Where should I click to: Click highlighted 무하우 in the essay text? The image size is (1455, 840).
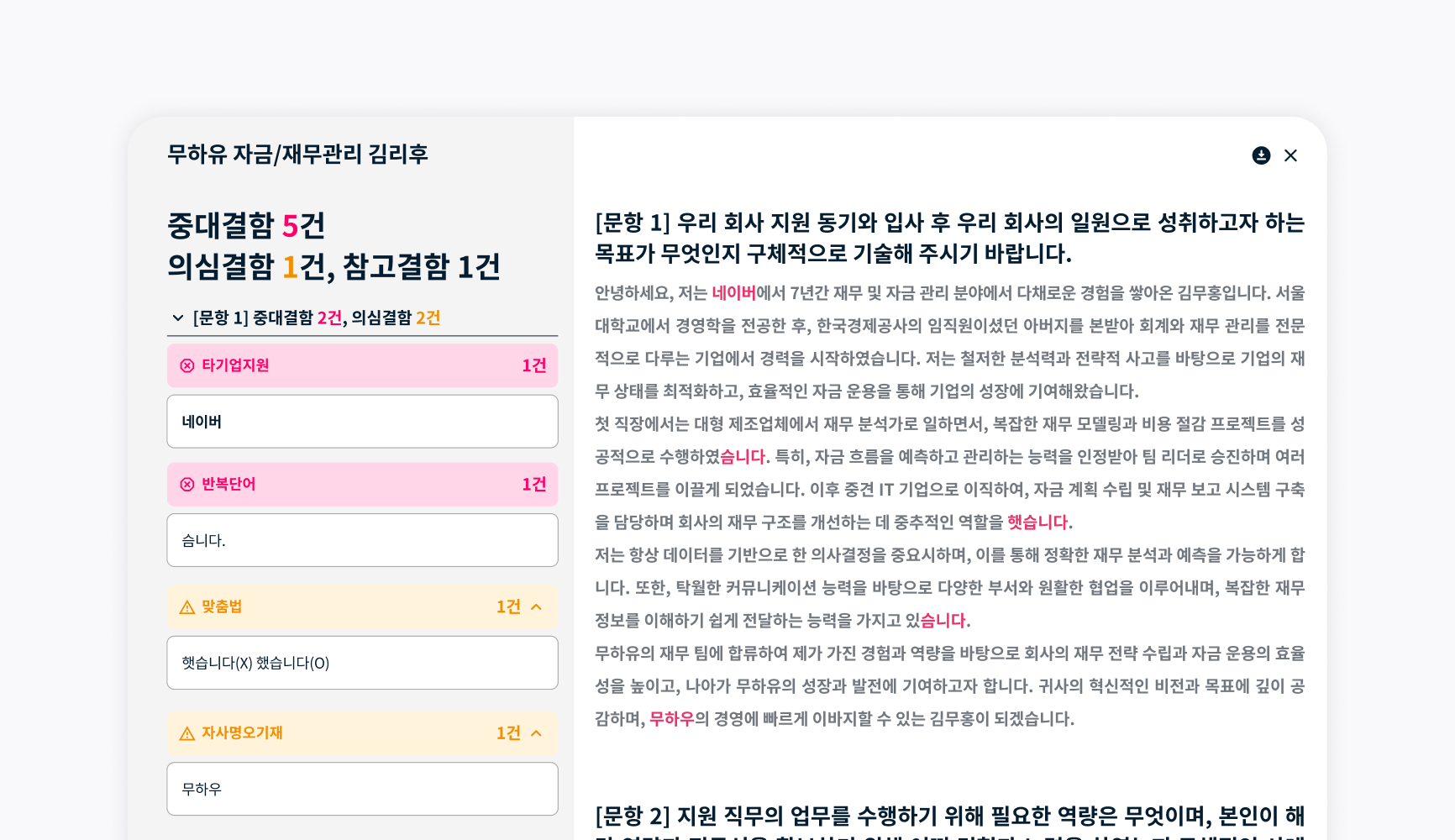(x=672, y=719)
